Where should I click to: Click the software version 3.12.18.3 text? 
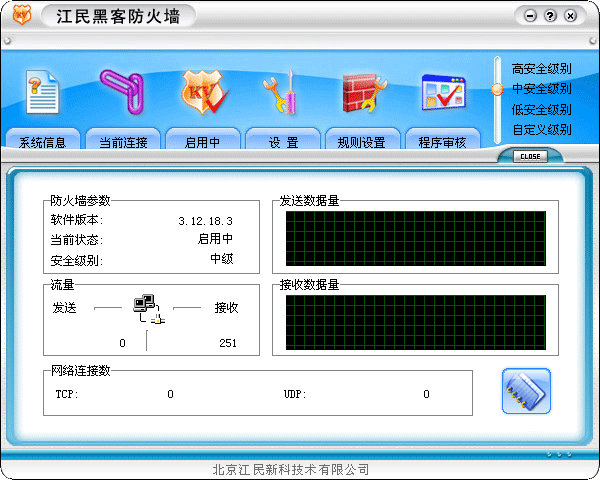[205, 221]
